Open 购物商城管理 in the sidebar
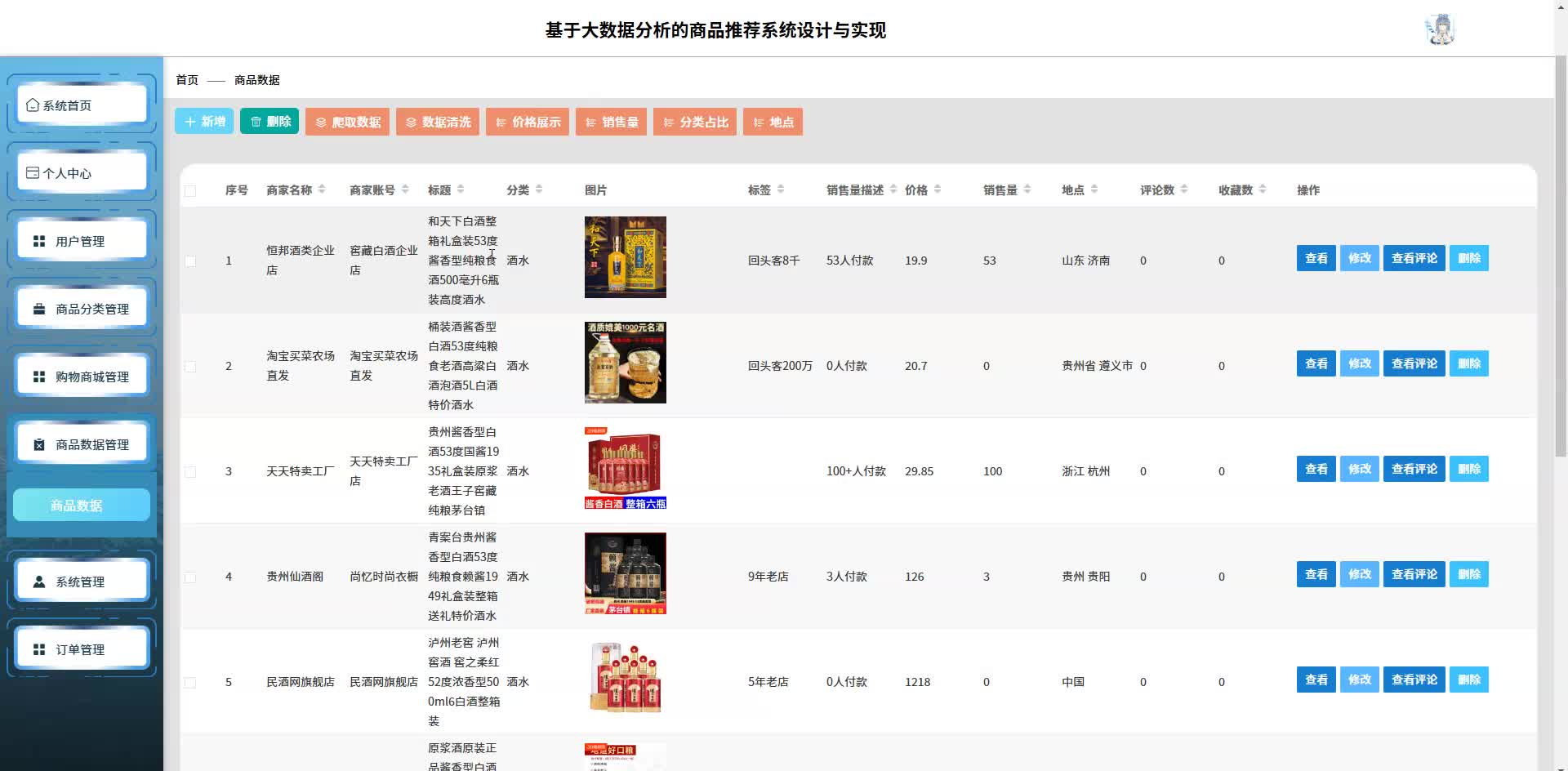The image size is (1568, 771). 82,377
